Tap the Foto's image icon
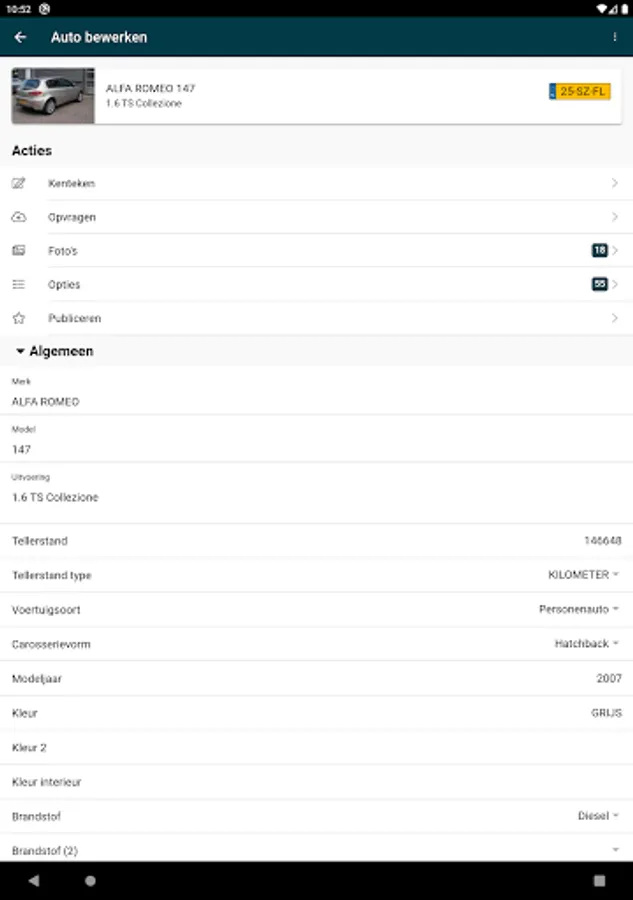 pyautogui.click(x=18, y=251)
